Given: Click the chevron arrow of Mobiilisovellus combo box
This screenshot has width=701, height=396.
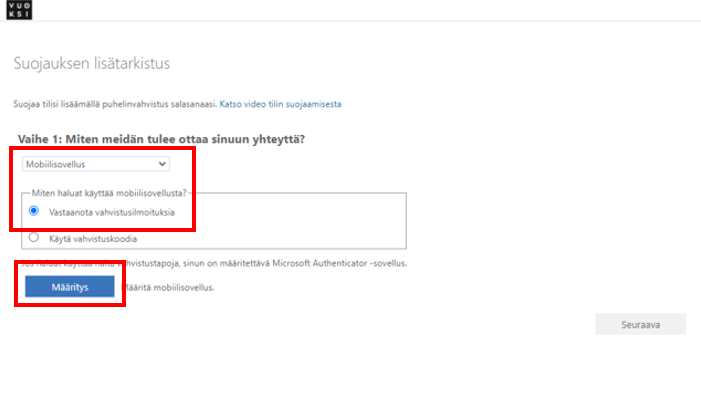Looking at the screenshot, I should (x=162, y=164).
